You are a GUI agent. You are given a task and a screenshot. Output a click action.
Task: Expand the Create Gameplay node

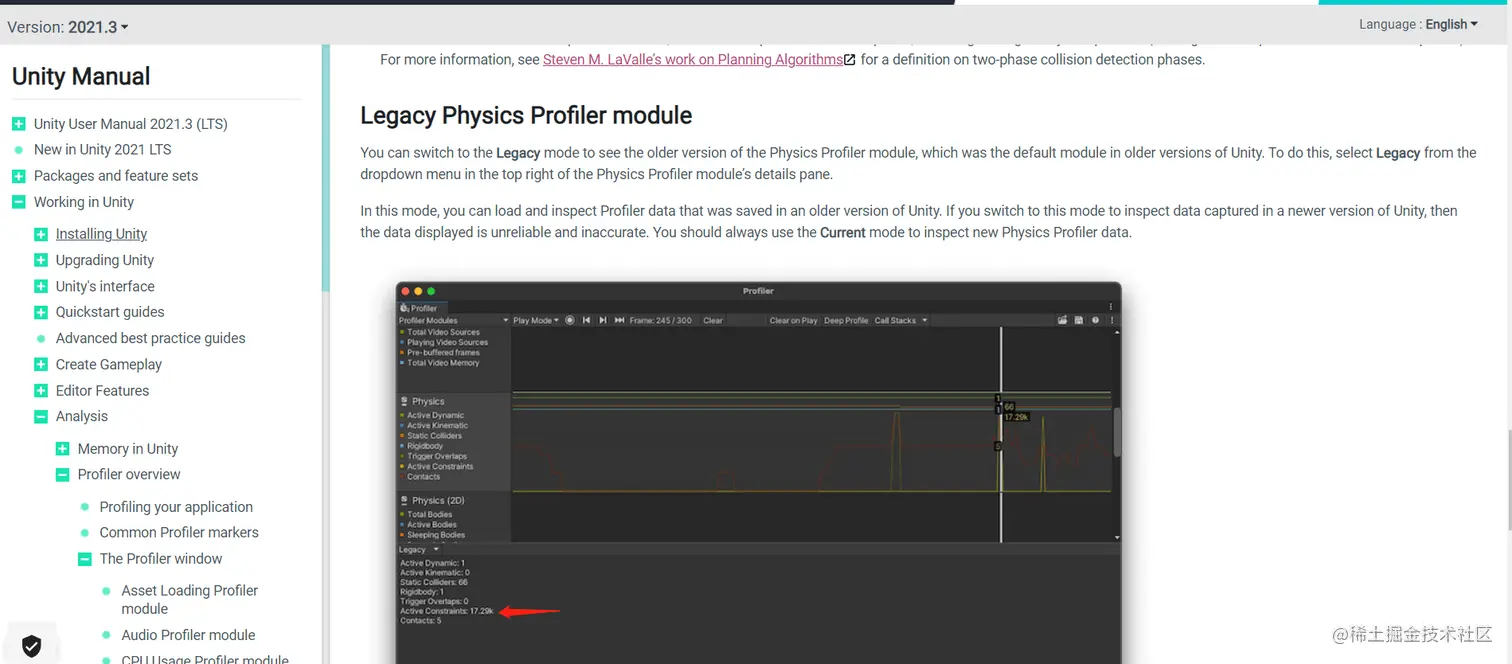coord(41,365)
